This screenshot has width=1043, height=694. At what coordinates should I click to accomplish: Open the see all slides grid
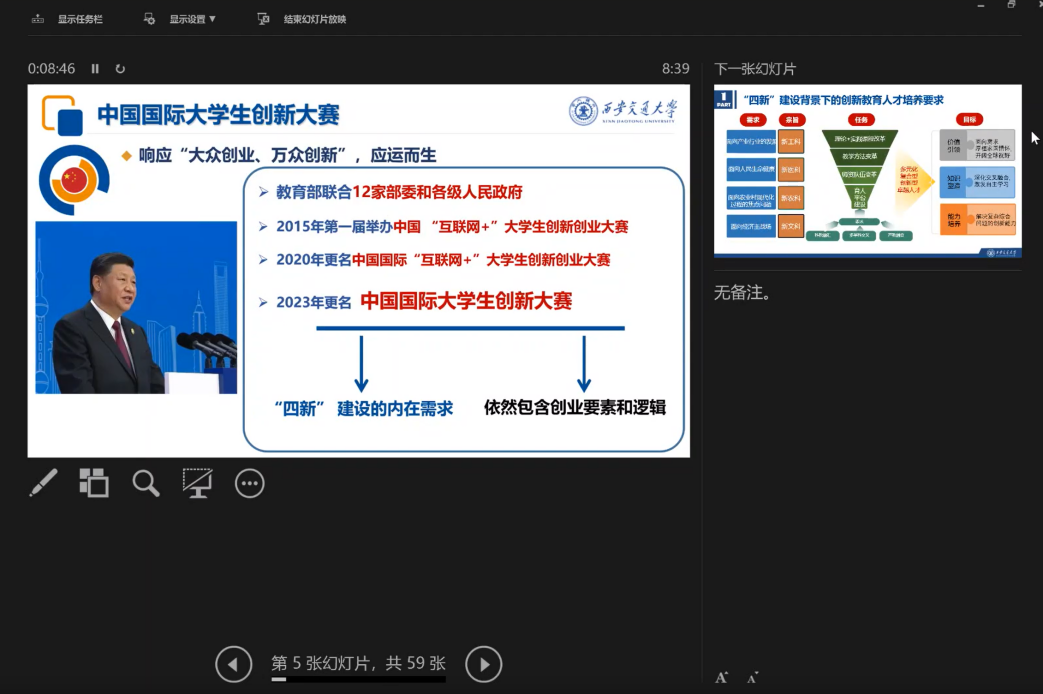[x=94, y=484]
